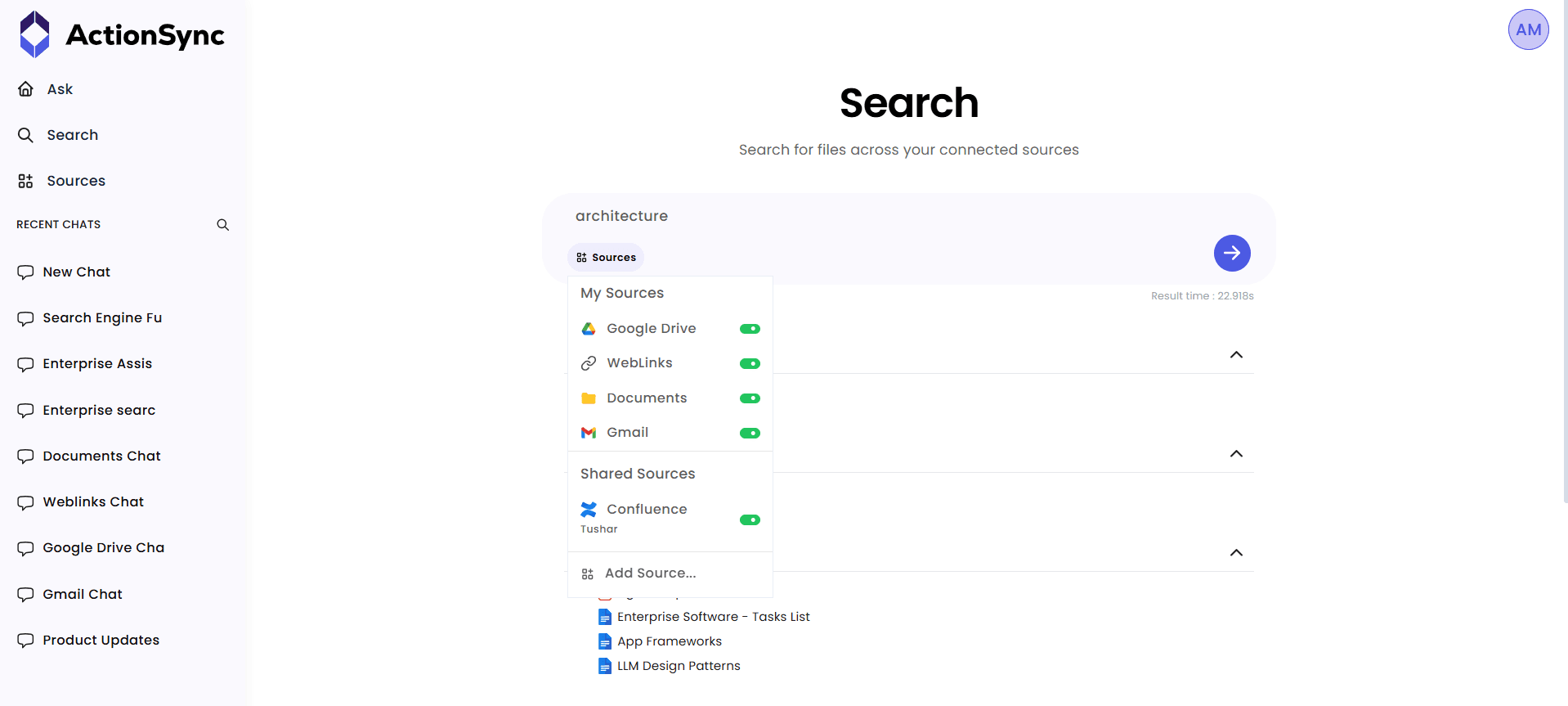The image size is (1568, 706).
Task: Toggle the Confluence shared source switch
Action: pos(750,519)
